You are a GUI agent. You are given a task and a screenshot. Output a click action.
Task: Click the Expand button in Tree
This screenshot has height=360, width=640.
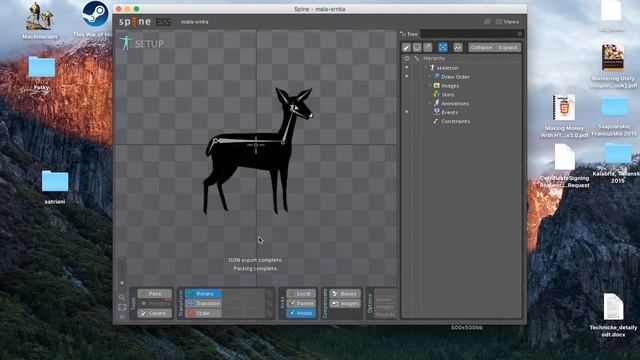pyautogui.click(x=508, y=48)
